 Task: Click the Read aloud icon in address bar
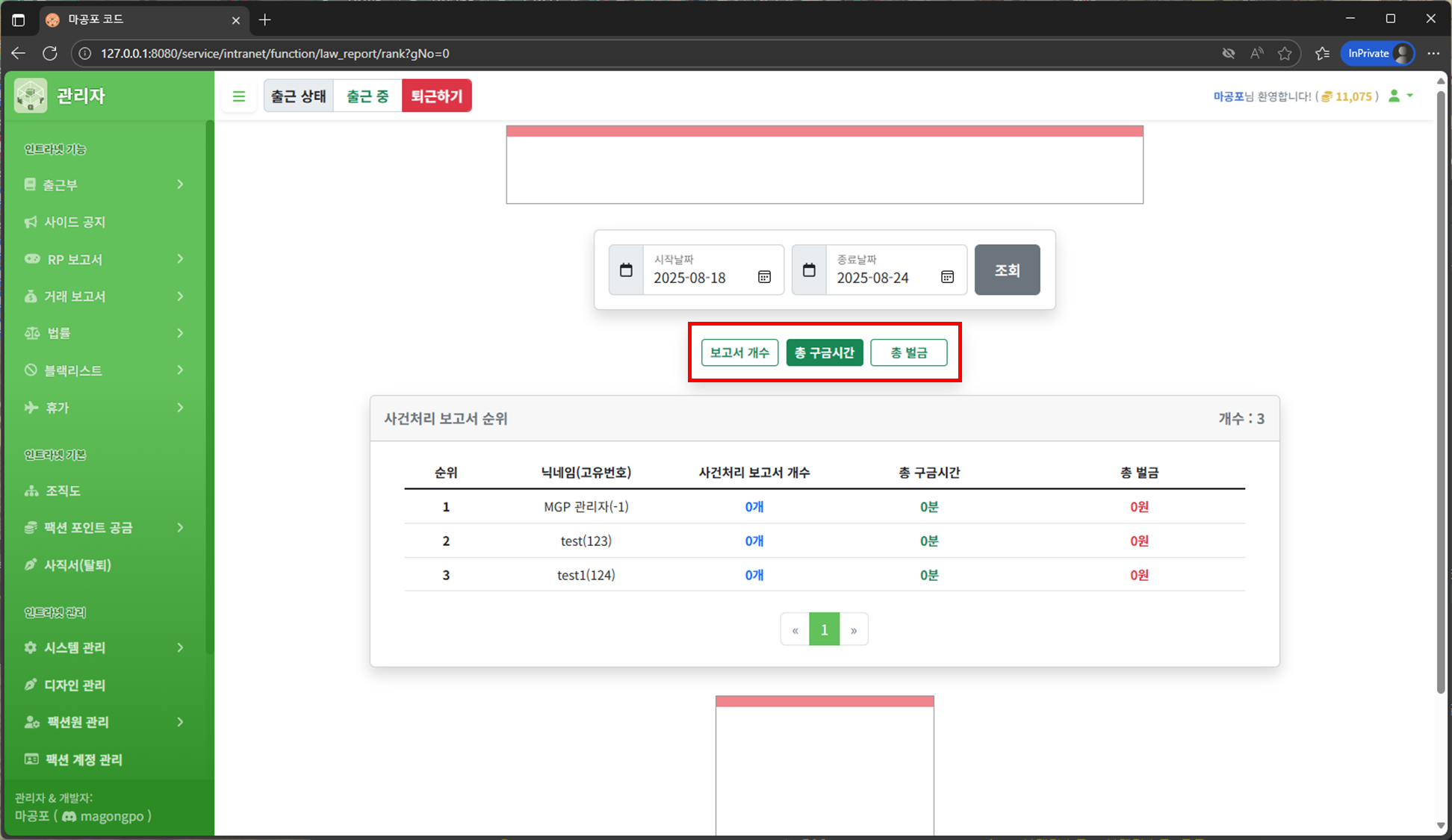coord(1257,53)
